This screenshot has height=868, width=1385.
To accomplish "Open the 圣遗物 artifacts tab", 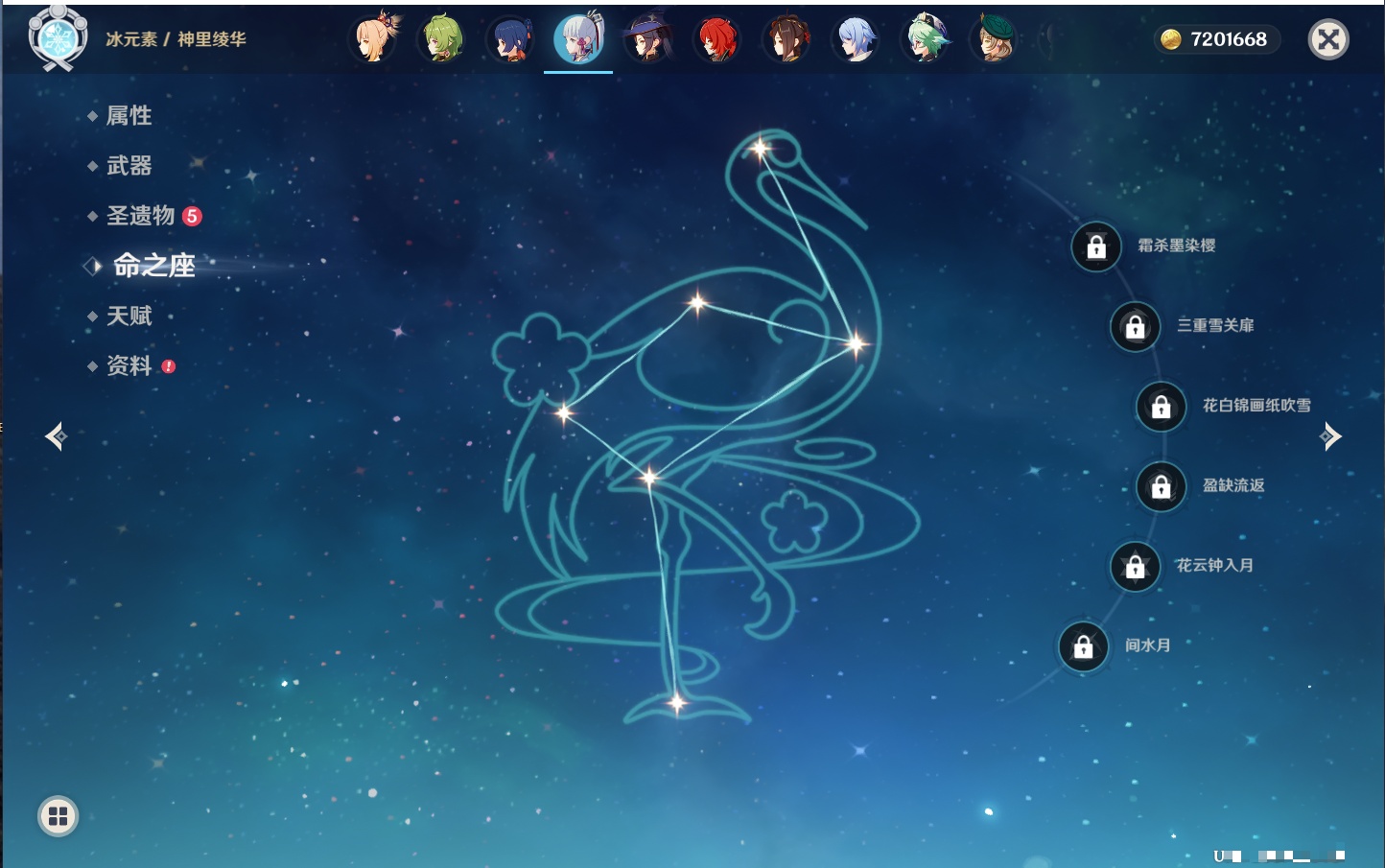I will pyautogui.click(x=140, y=216).
